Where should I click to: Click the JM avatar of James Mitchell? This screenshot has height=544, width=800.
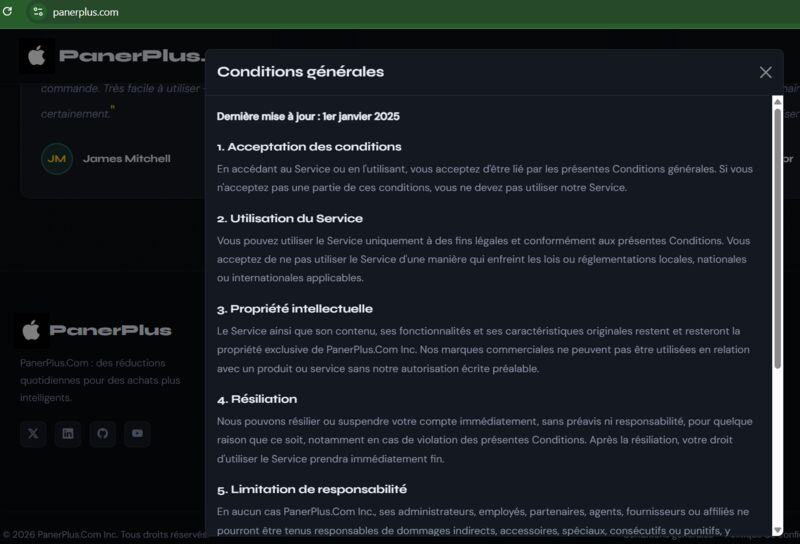pos(57,159)
